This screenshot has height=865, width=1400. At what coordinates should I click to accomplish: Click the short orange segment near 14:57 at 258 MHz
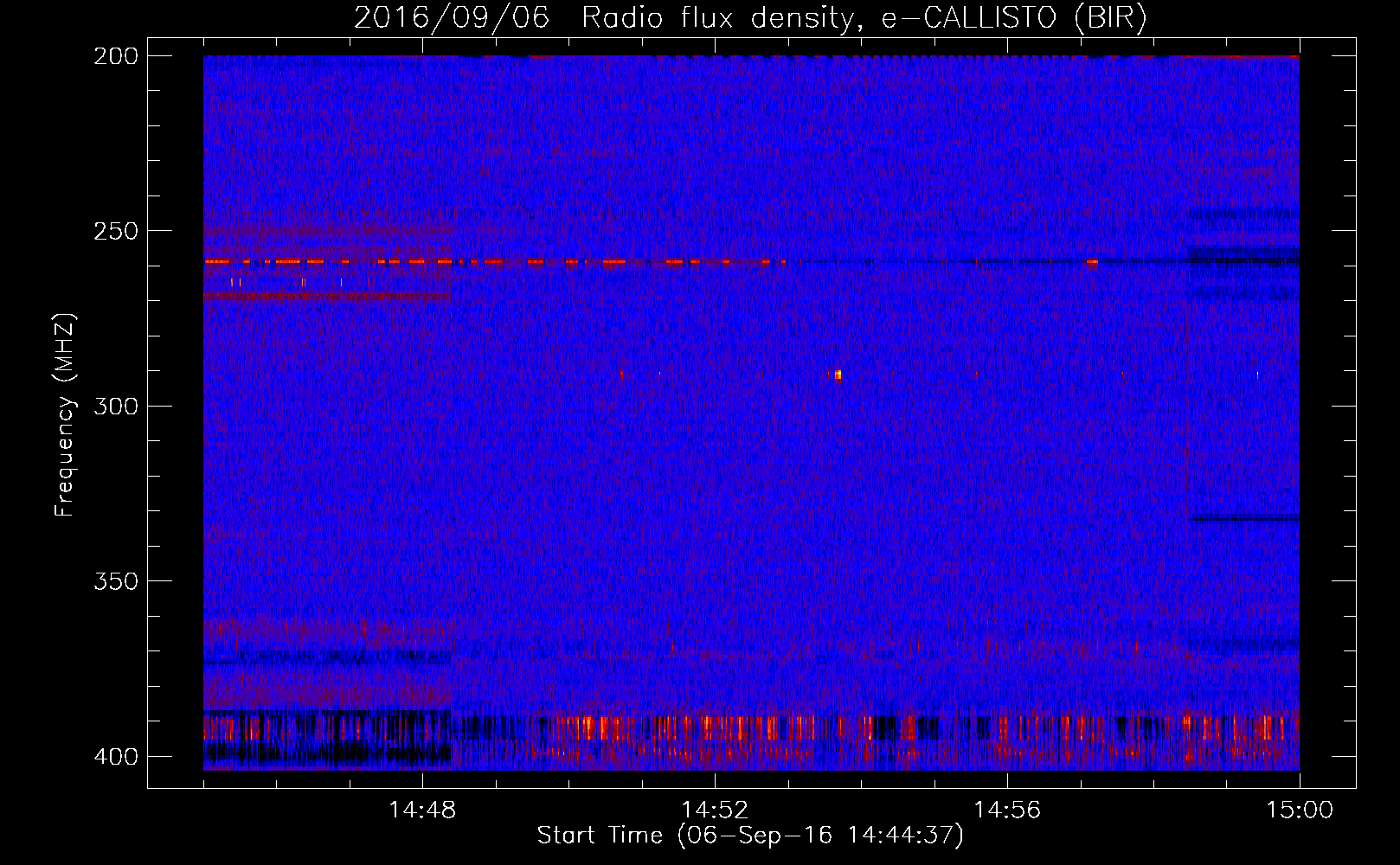click(1092, 261)
